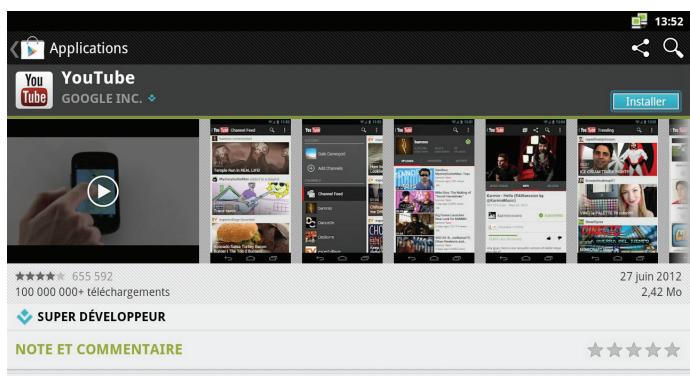Tap the 655 592 ratings count

(x=92, y=276)
